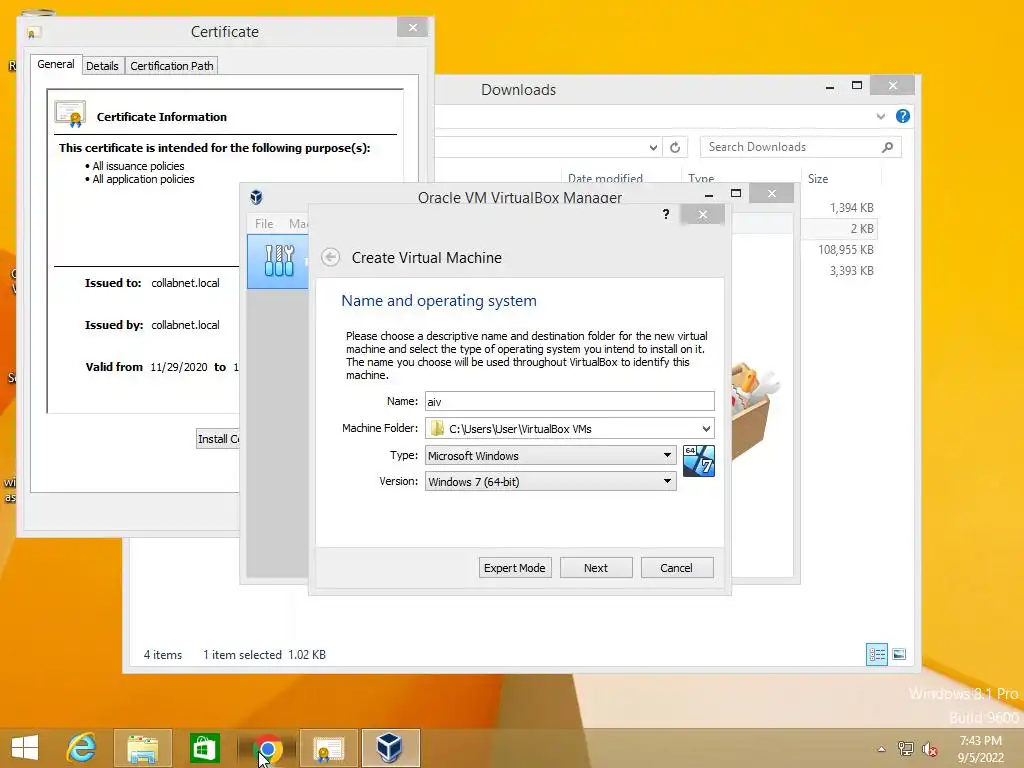Select the 1,394 KB file row

point(838,208)
